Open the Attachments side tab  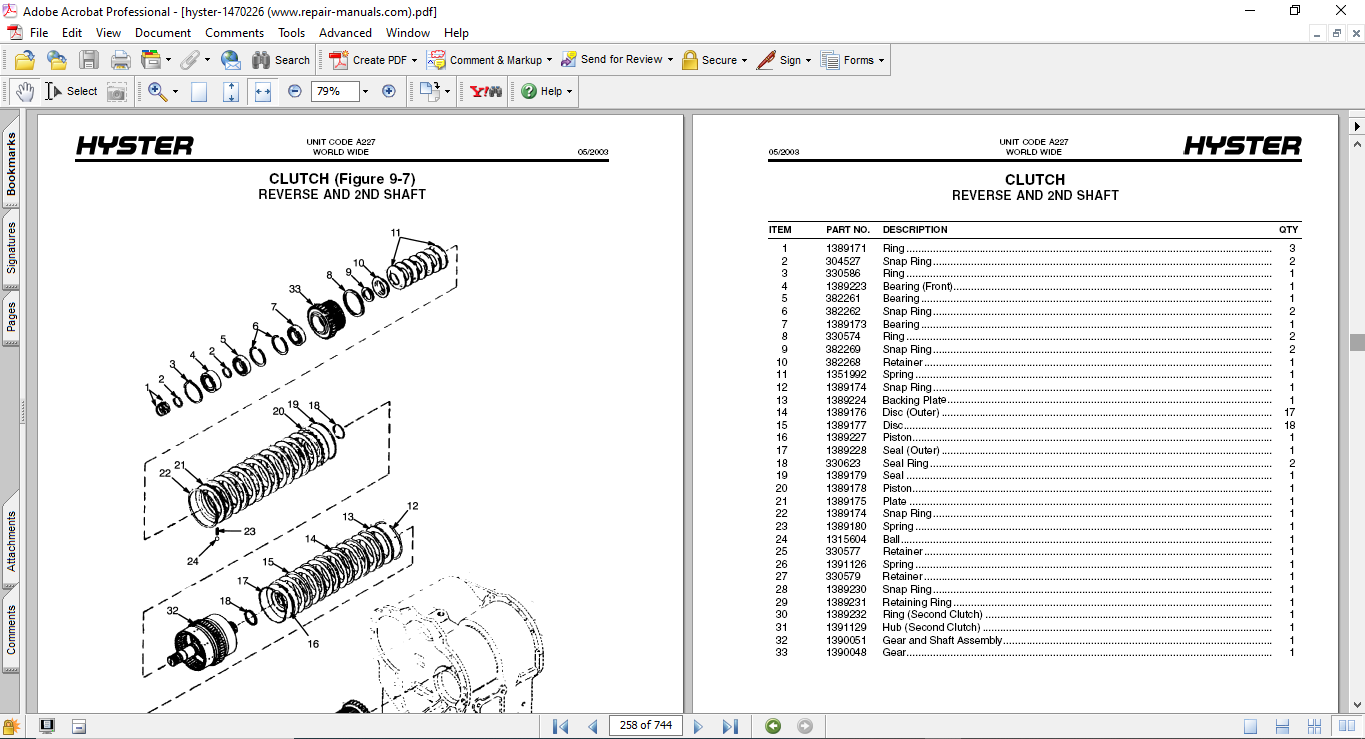point(11,542)
